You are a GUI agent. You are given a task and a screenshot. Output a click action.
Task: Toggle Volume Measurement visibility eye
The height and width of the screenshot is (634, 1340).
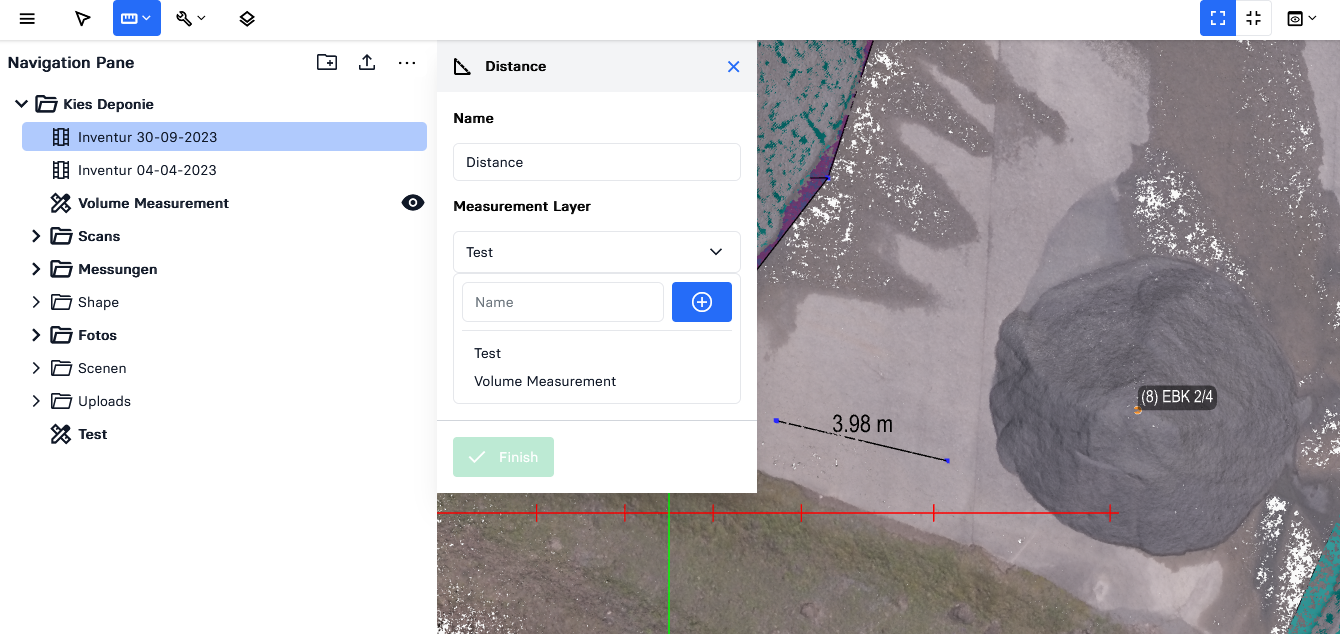[x=412, y=203]
